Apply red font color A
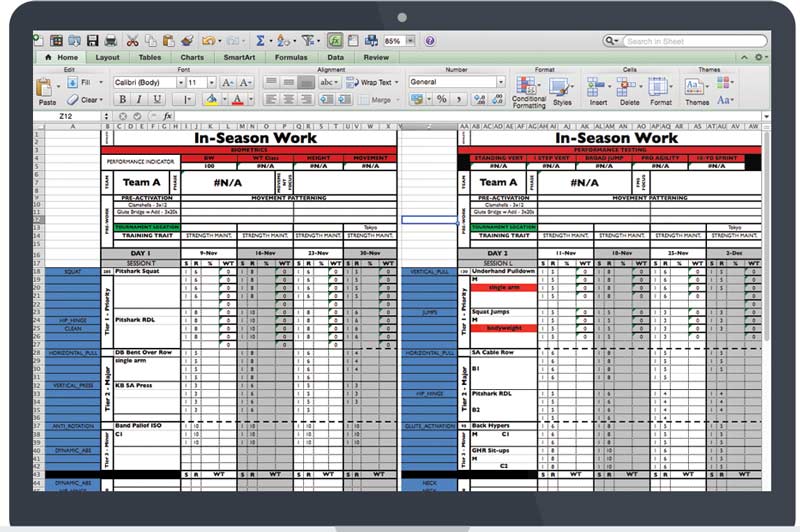This screenshot has height=532, width=800. [237, 99]
